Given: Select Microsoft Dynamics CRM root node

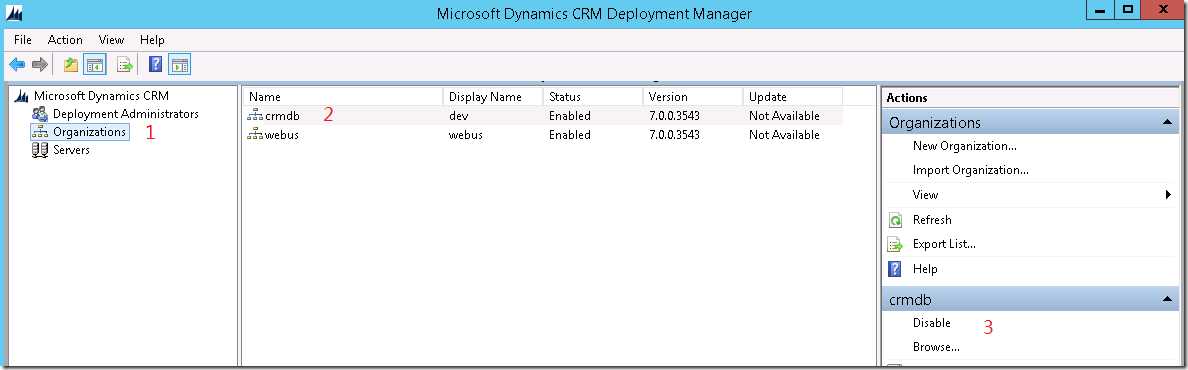Looking at the screenshot, I should point(102,96).
